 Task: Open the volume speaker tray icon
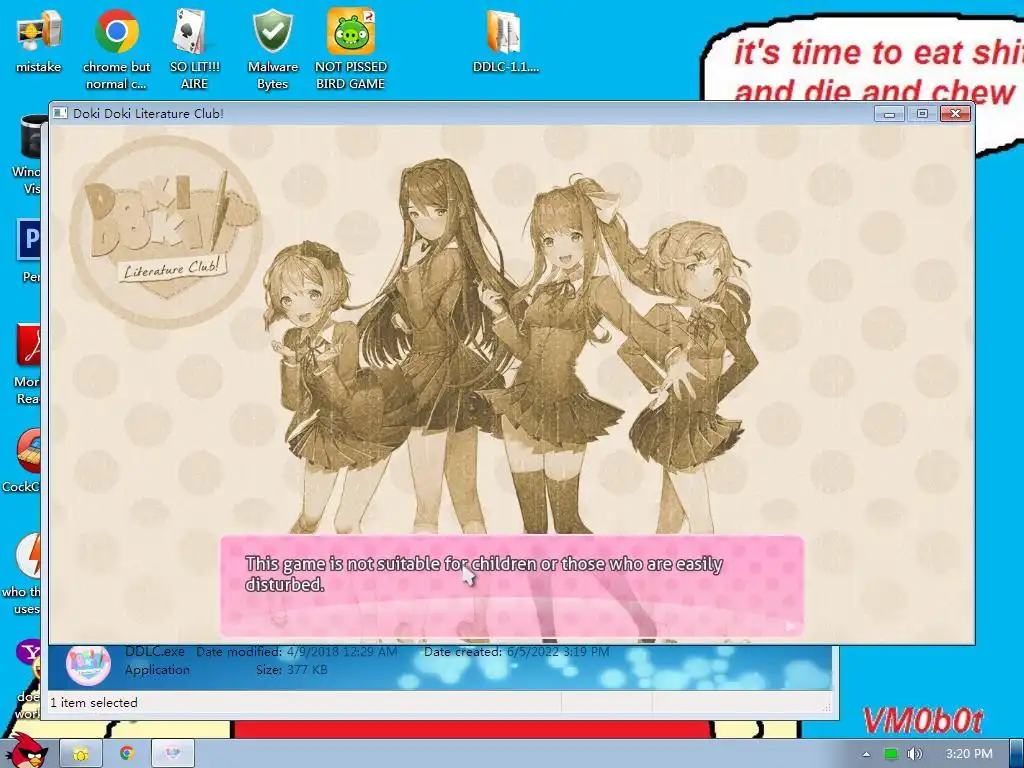point(914,754)
